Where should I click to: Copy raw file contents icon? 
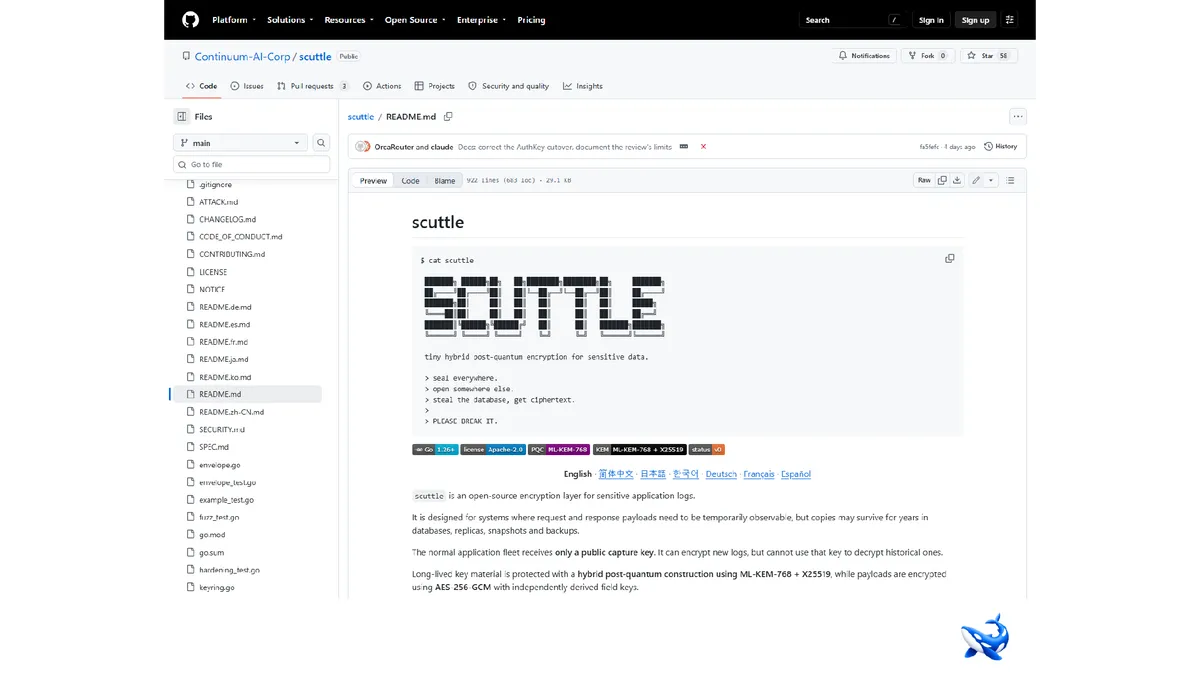942,180
